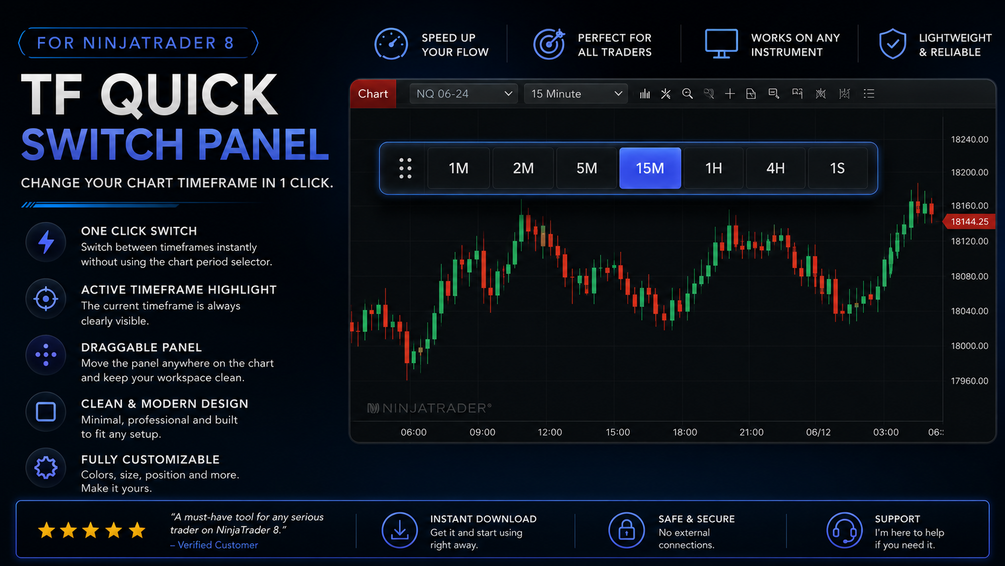Click the ONE CLICK SWITCH heading
This screenshot has width=1005, height=566.
[139, 231]
